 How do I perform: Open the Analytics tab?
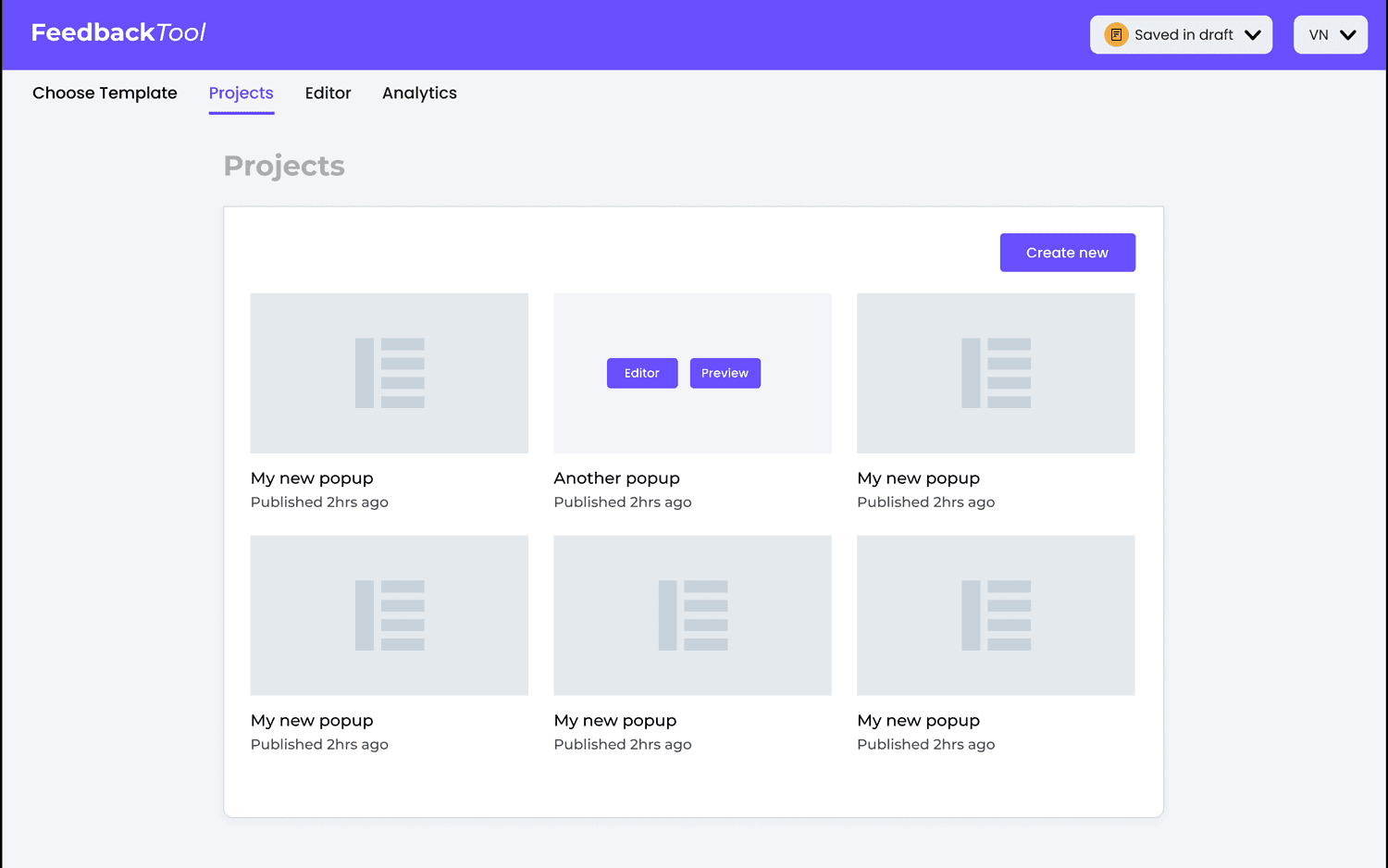(419, 93)
